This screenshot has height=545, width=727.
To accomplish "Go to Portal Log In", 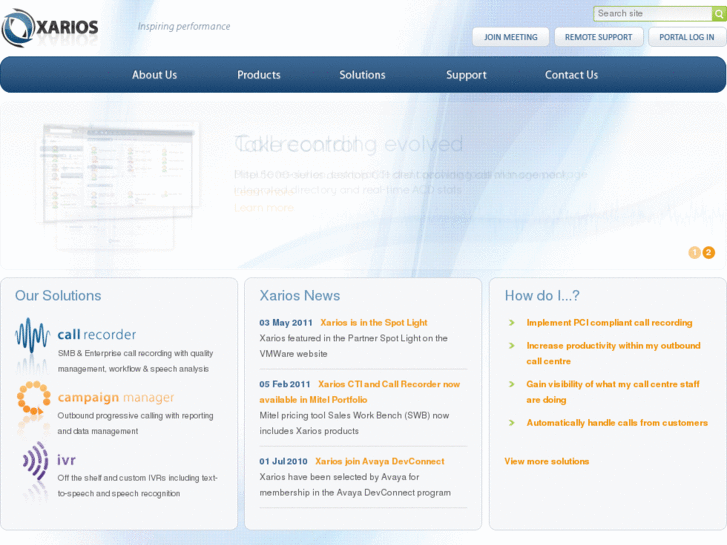I will tap(687, 37).
